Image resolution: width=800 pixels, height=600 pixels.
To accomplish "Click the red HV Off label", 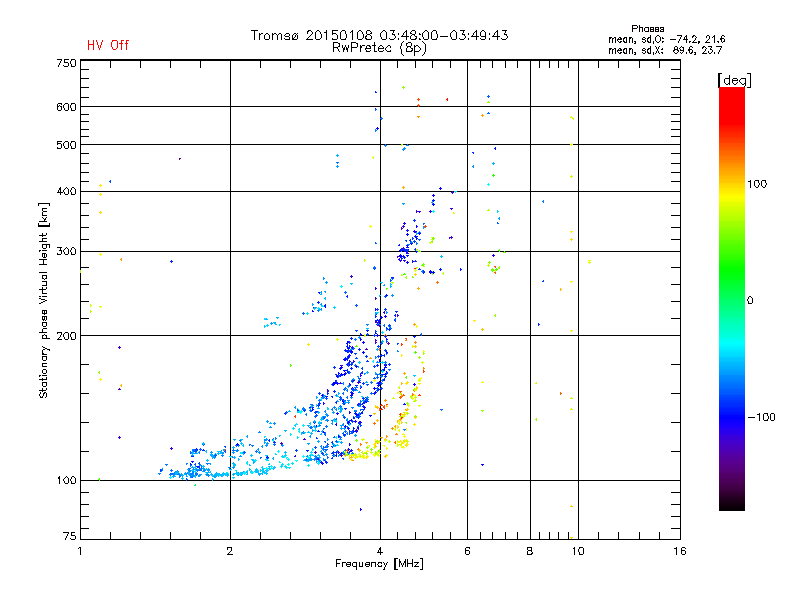I will point(108,45).
